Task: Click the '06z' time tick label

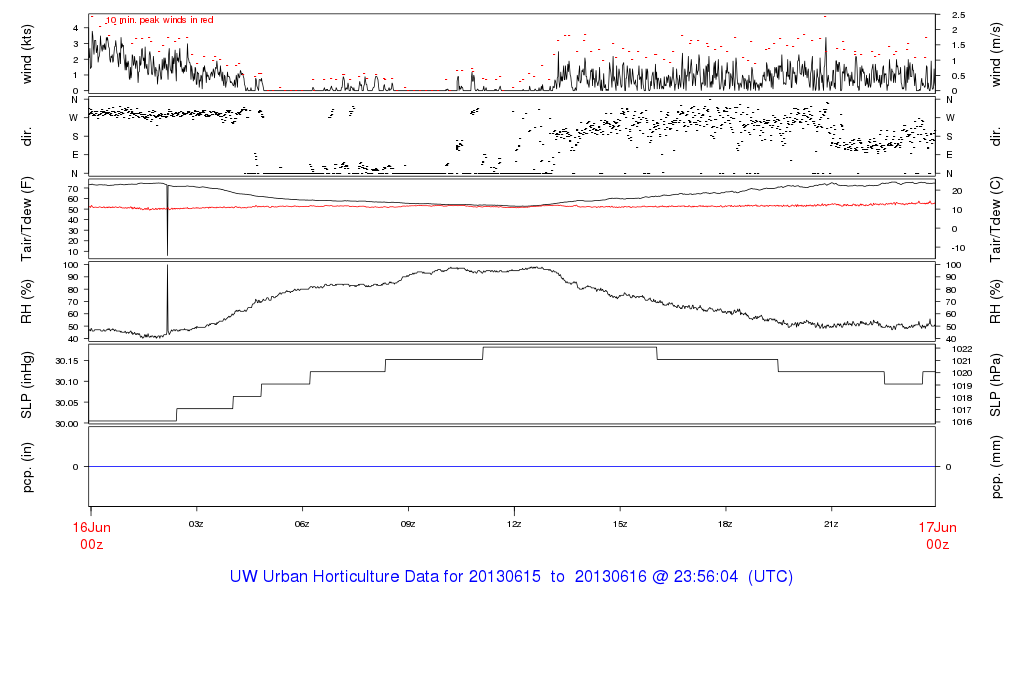Action: 302,524
